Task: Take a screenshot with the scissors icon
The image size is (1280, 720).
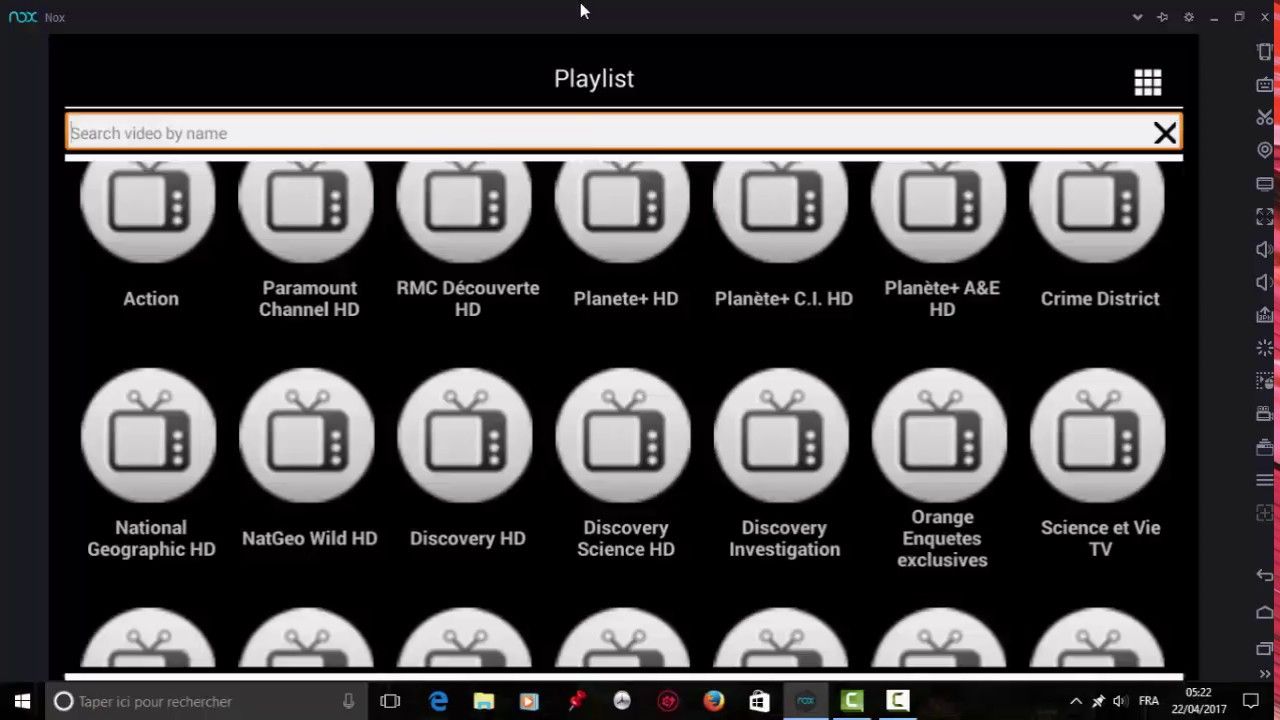Action: click(1265, 118)
